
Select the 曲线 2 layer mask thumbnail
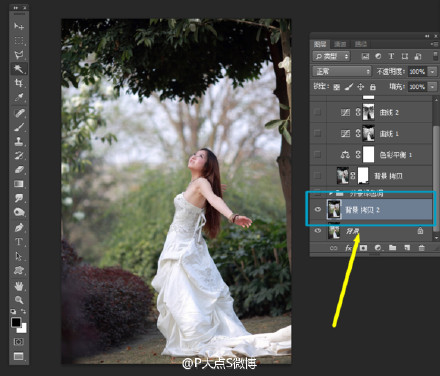pyautogui.click(x=368, y=112)
